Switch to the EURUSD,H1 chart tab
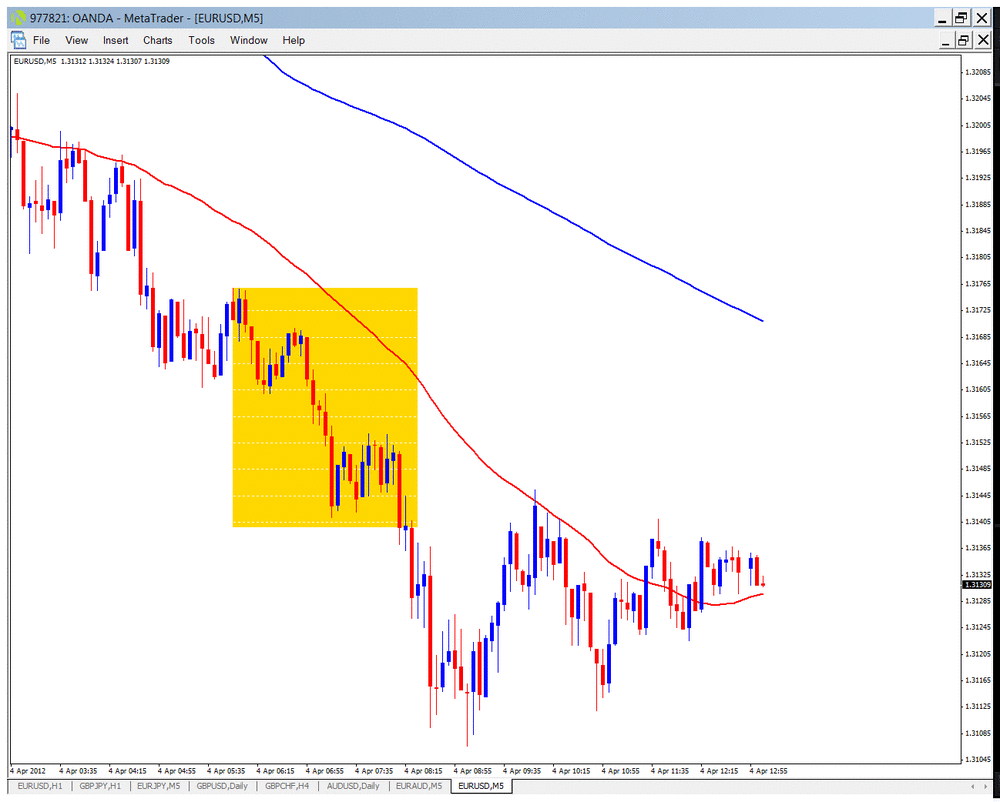The height and width of the screenshot is (802, 1000). coord(40,786)
